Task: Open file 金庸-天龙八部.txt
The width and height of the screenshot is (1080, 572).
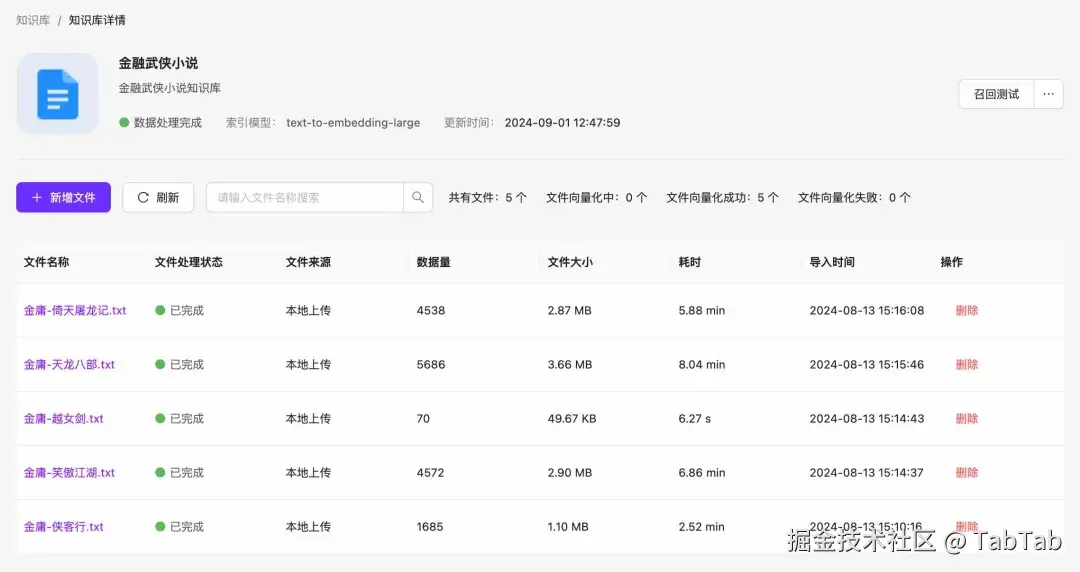Action: [x=69, y=365]
